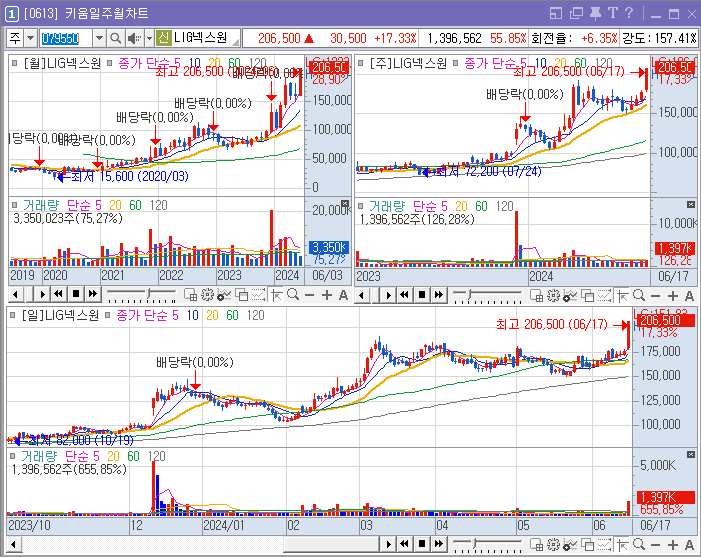This screenshot has height=557, width=701.
Task: Click the 최저 15,600 (2020/03) monthly label
Action: (x=130, y=176)
